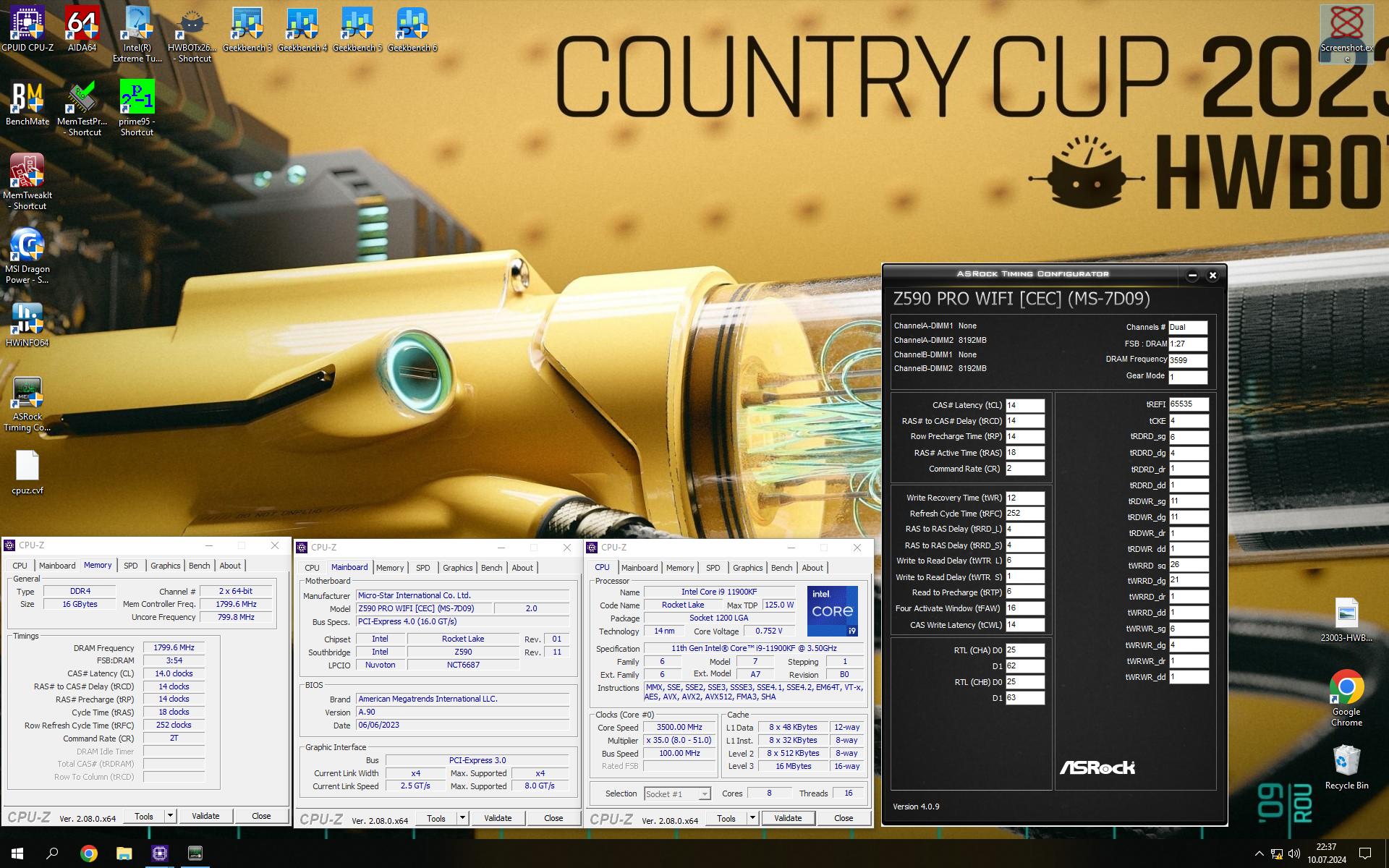Image resolution: width=1389 pixels, height=868 pixels.
Task: Open File Explorer from the taskbar
Action: pos(124,854)
